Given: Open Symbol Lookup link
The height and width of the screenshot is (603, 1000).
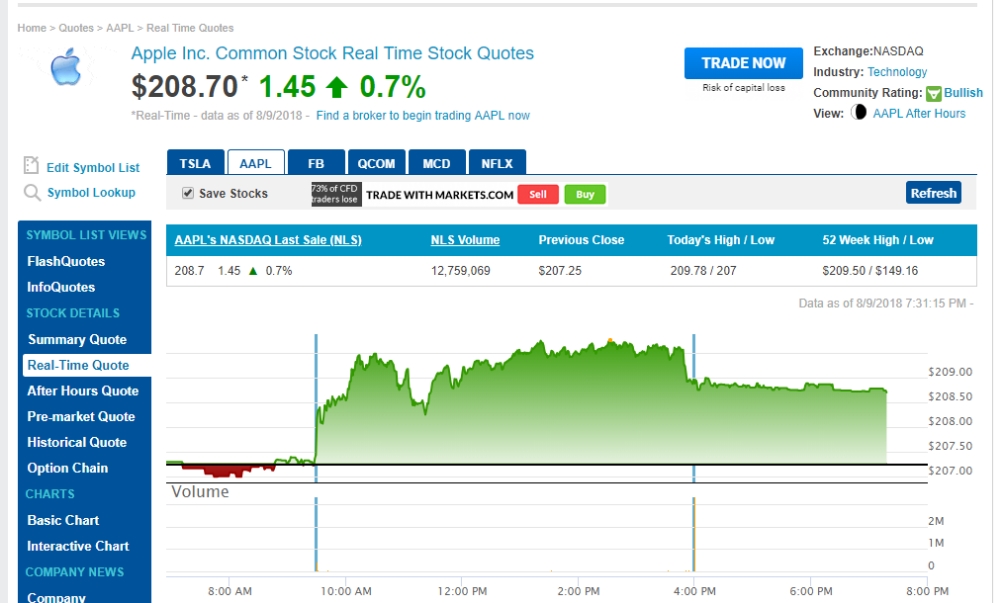Looking at the screenshot, I should pyautogui.click(x=91, y=193).
